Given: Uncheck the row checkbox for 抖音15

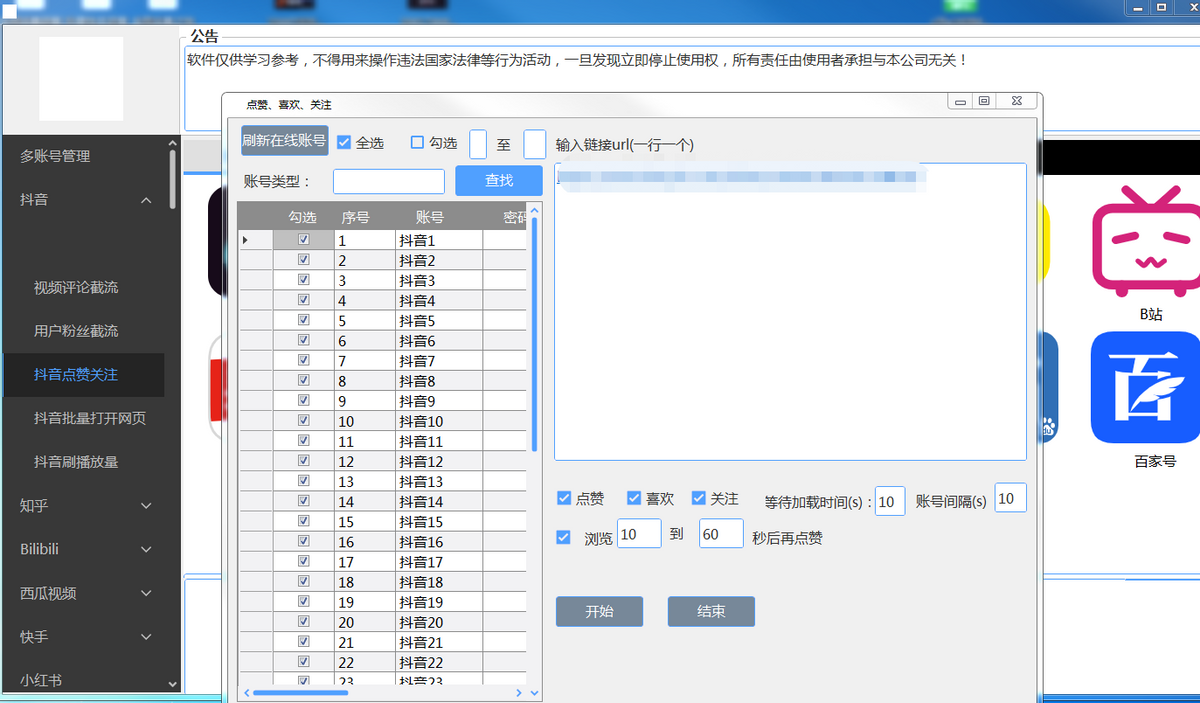Looking at the screenshot, I should pos(304,521).
